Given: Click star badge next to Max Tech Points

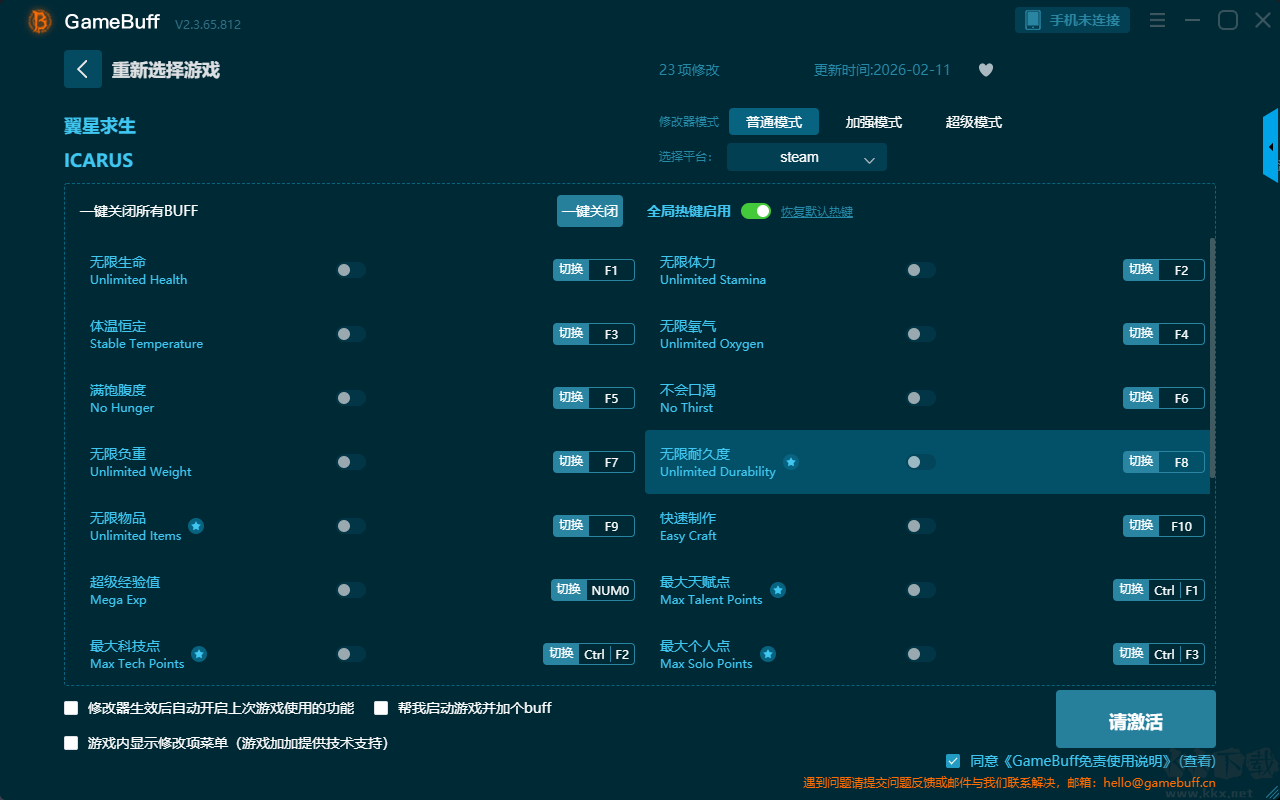Looking at the screenshot, I should [x=199, y=654].
